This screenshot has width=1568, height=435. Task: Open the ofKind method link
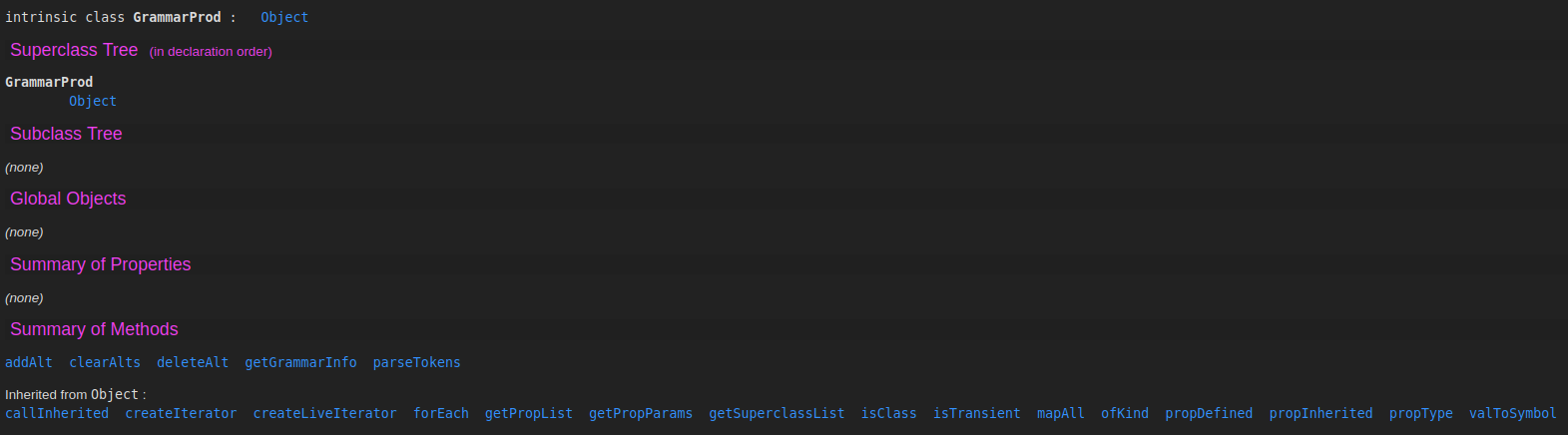1125,413
